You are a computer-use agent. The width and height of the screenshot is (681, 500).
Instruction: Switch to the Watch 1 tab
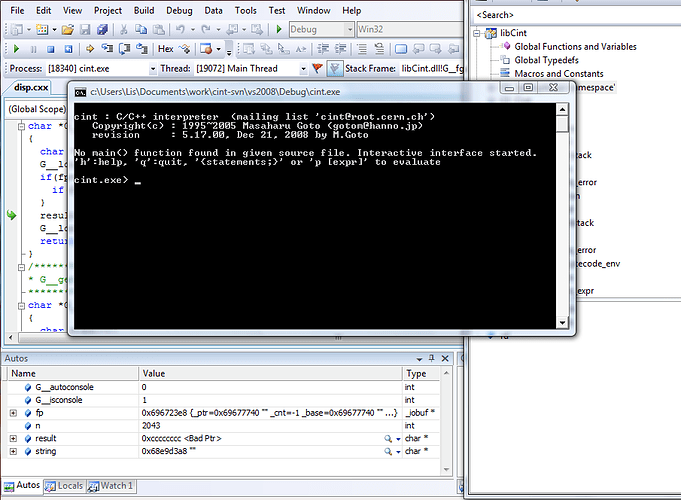click(x=111, y=486)
